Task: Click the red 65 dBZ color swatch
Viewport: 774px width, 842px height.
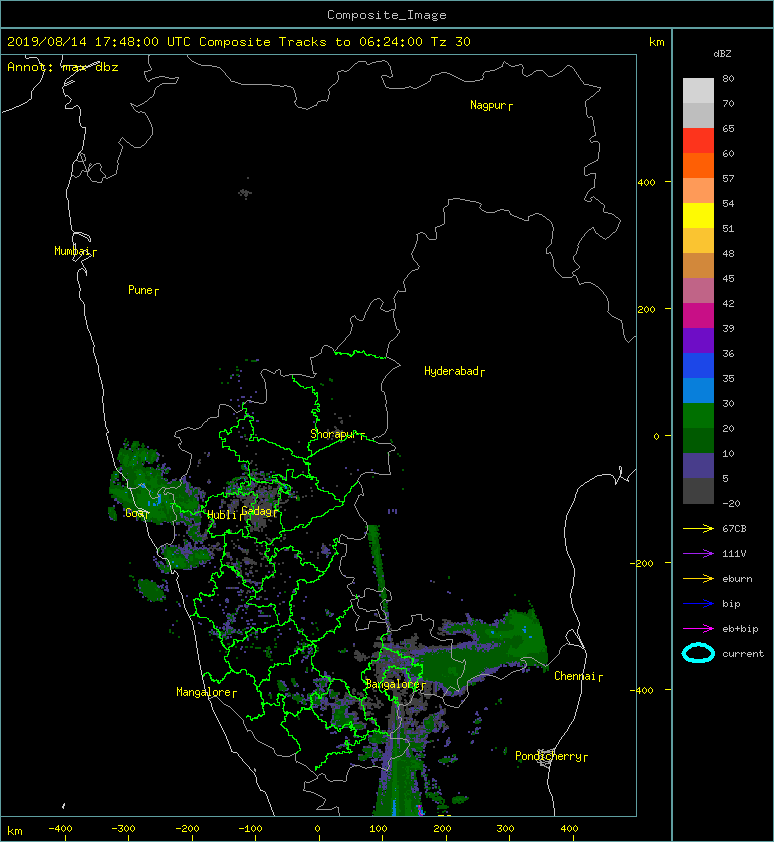Action: tap(698, 141)
